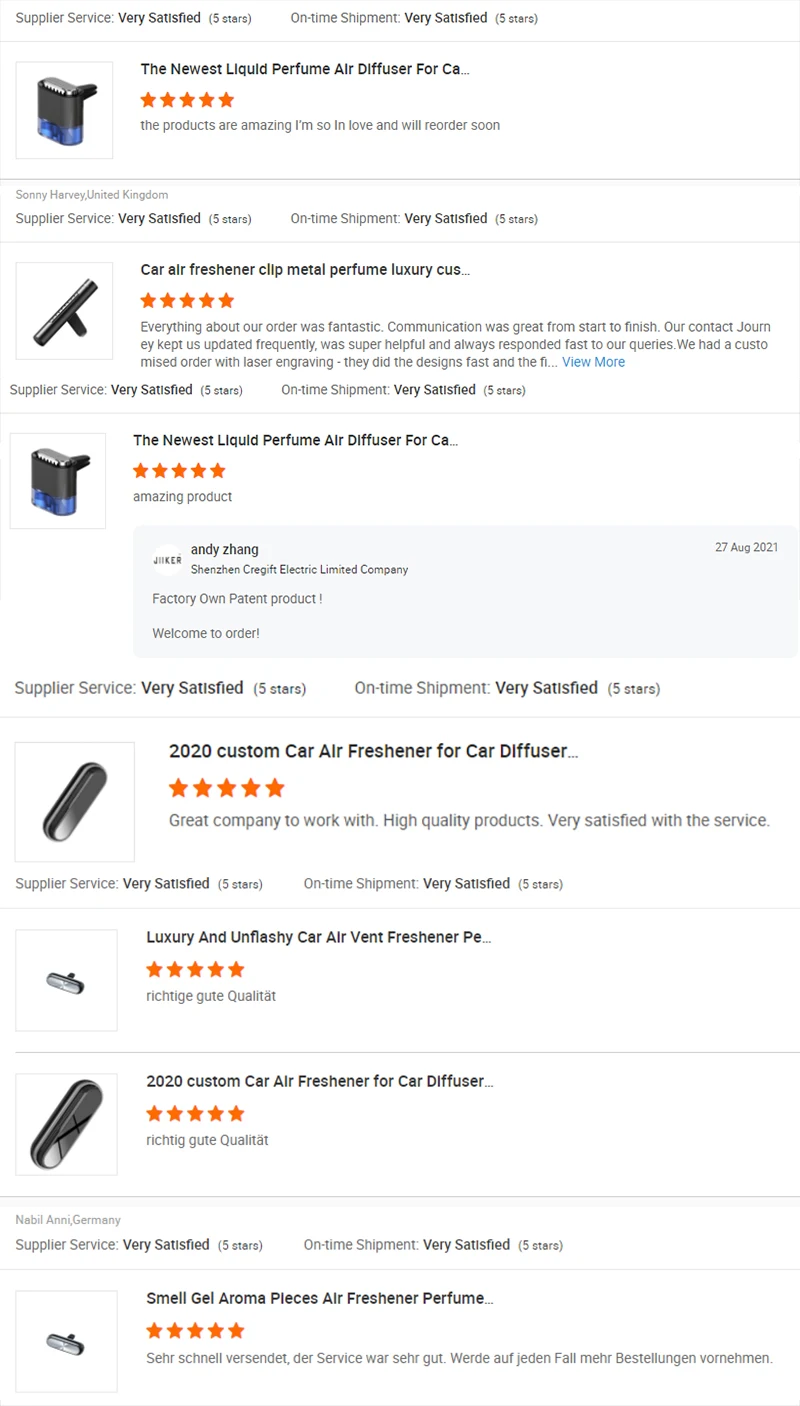
Task: Click the large '2020 custom Car Air Freshener' heading
Action: pyautogui.click(x=373, y=751)
